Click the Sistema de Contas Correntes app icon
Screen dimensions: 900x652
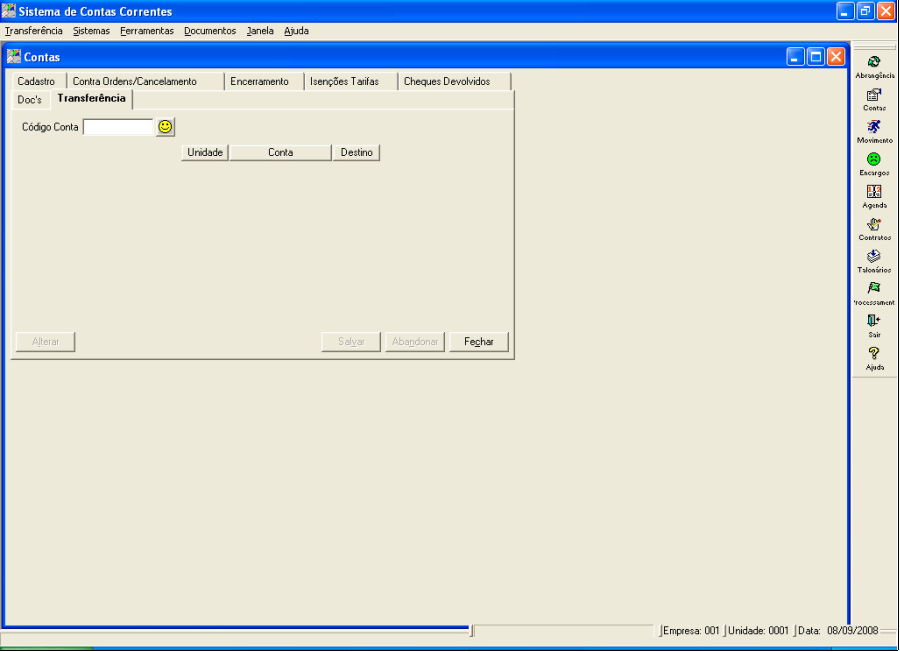point(9,11)
